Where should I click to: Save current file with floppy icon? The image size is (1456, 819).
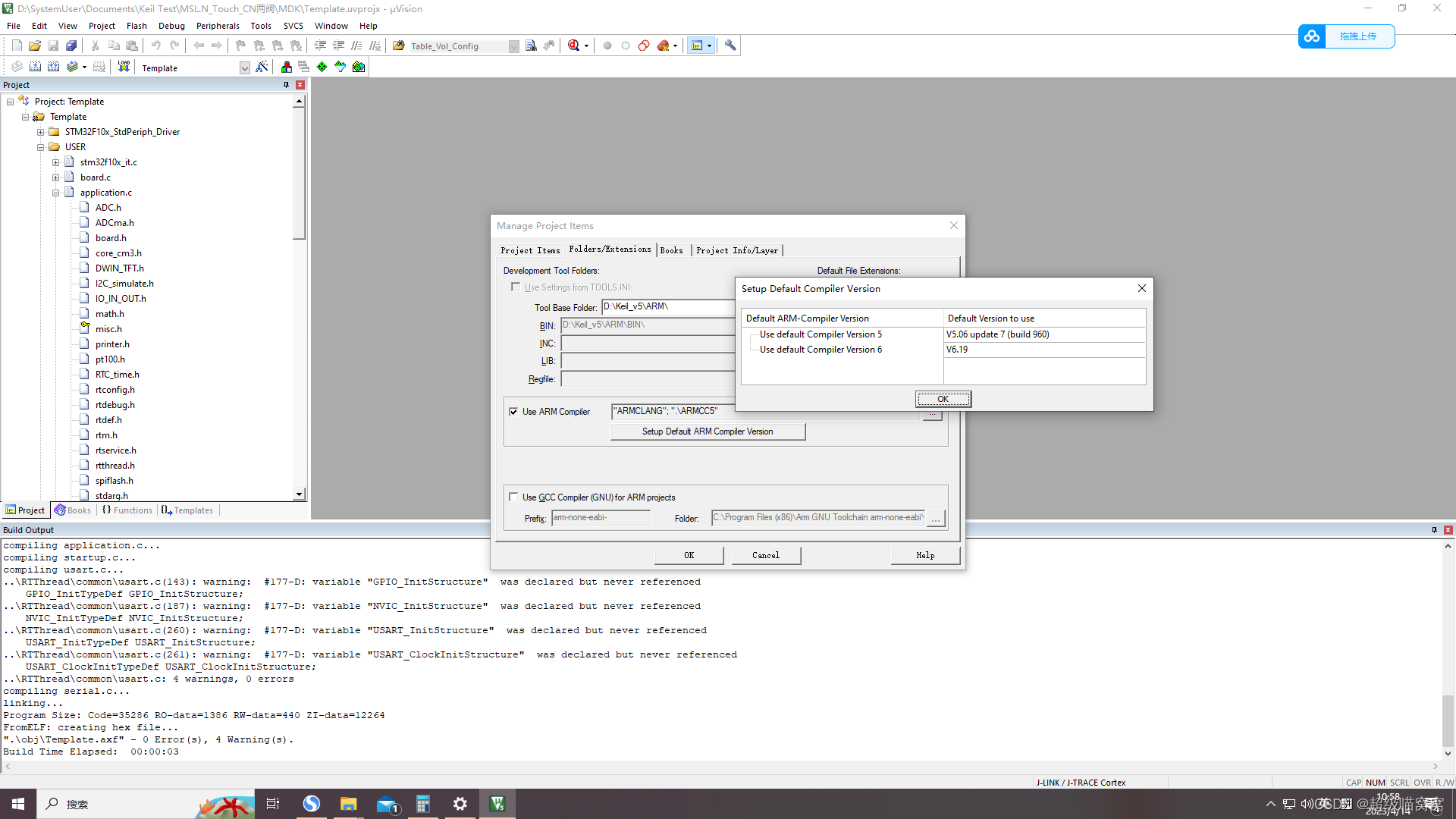tap(53, 45)
